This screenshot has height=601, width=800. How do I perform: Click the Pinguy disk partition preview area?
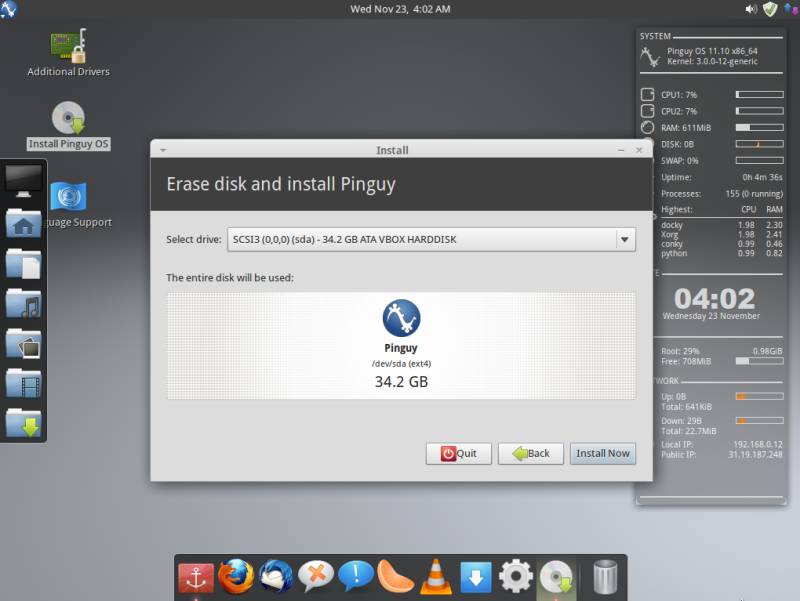point(402,345)
